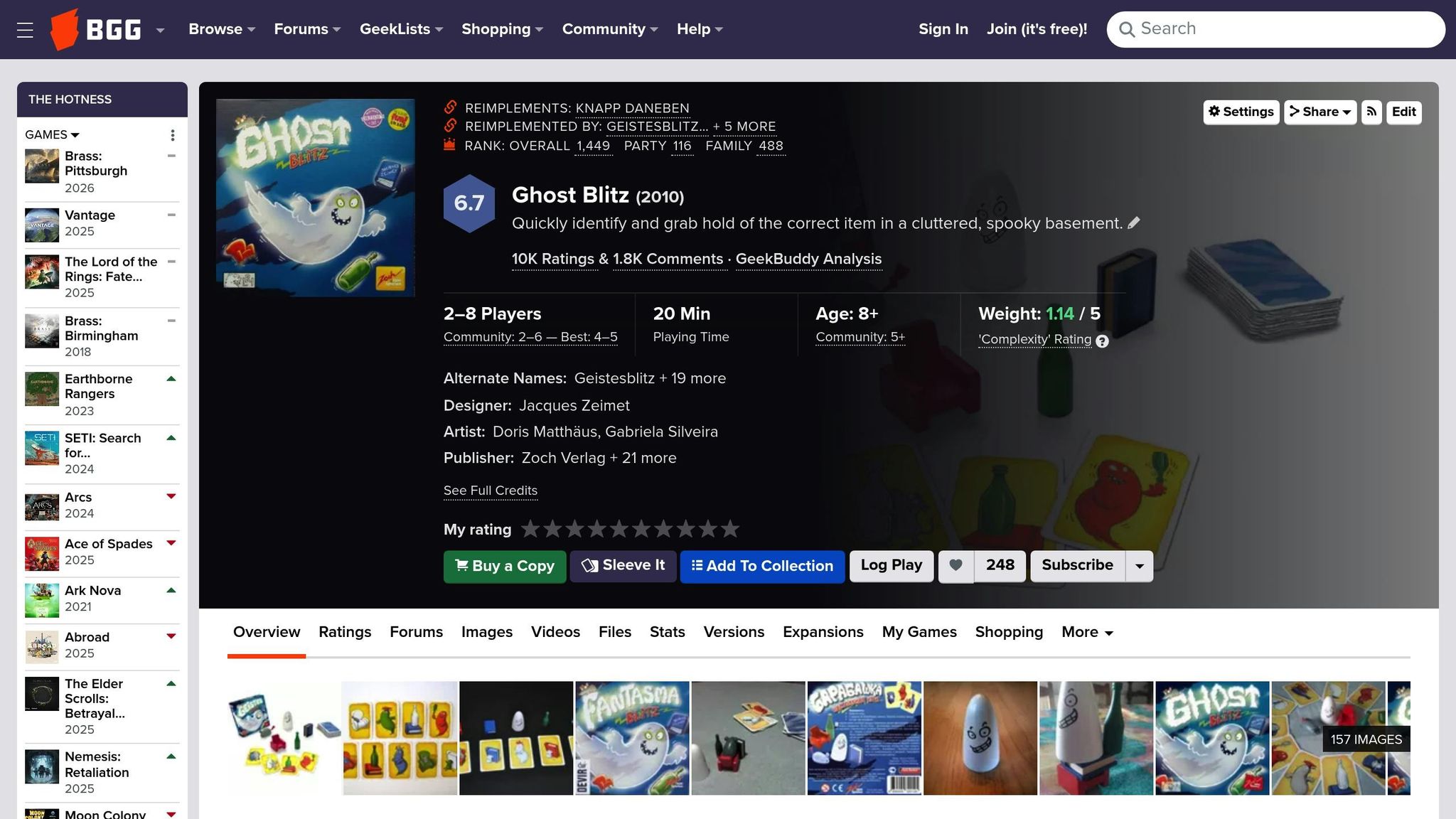Switch to the Videos tab
The image size is (1456, 819).
[555, 632]
